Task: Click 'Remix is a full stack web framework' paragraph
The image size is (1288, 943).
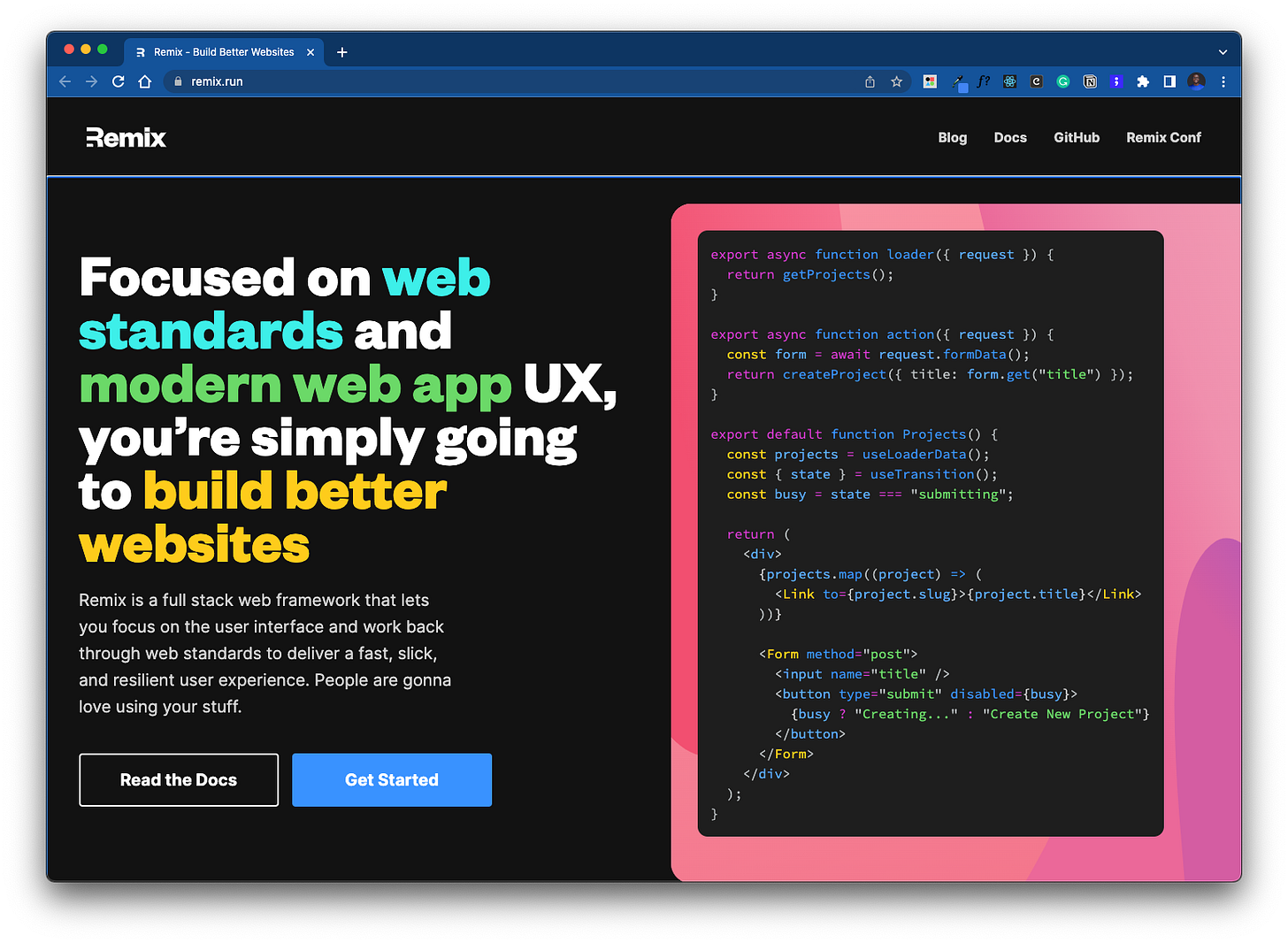Action: click(x=265, y=653)
